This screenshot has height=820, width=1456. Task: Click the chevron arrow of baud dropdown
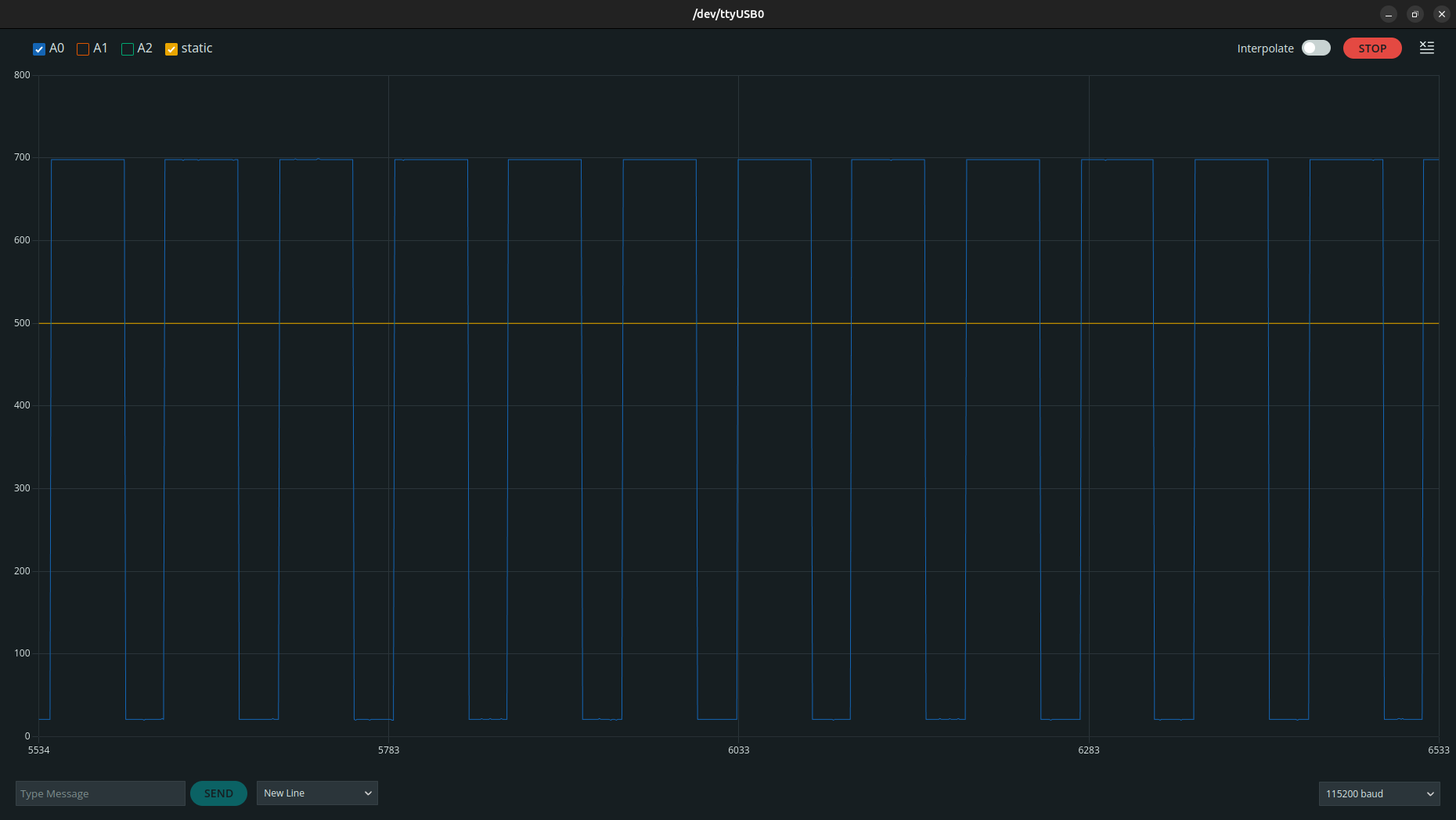click(1429, 793)
